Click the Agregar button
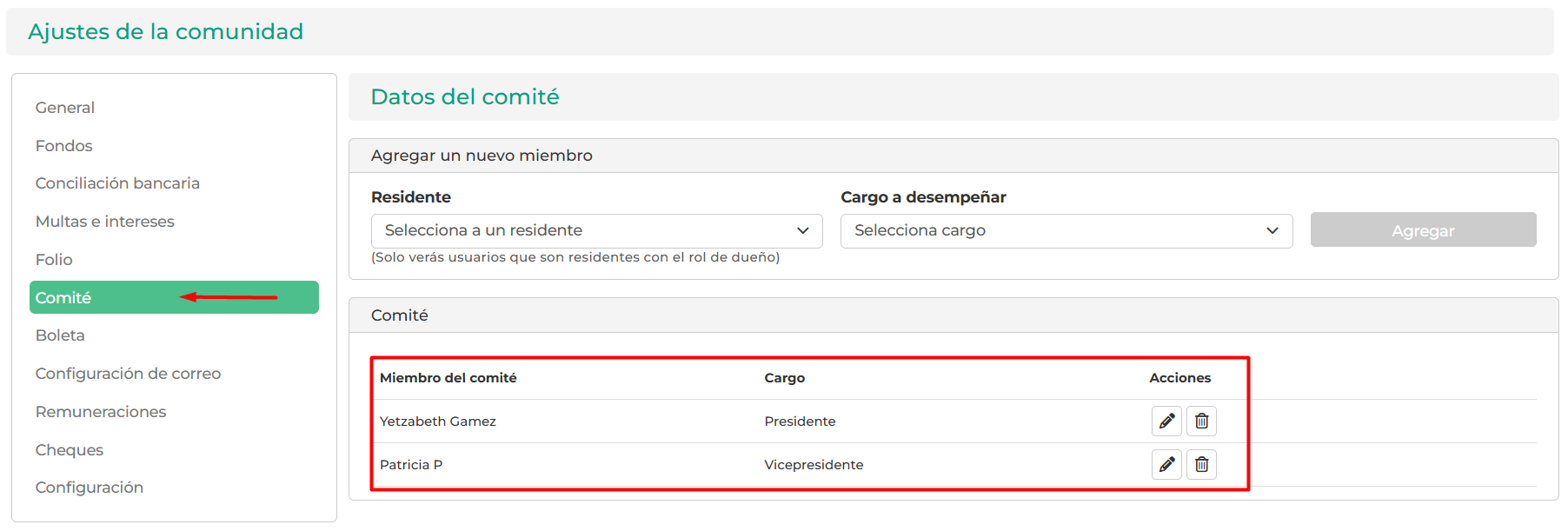Image resolution: width=1568 pixels, height=531 pixels. click(1423, 230)
